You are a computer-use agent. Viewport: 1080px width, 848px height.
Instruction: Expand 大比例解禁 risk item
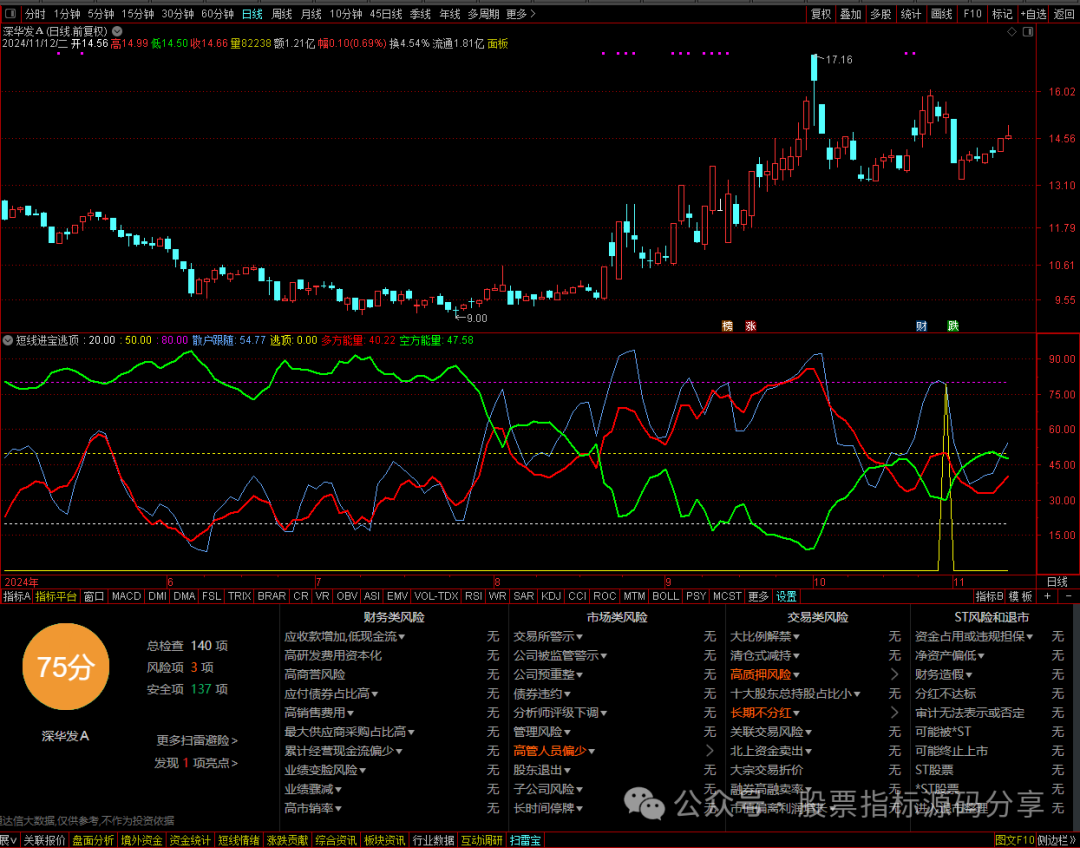point(765,637)
